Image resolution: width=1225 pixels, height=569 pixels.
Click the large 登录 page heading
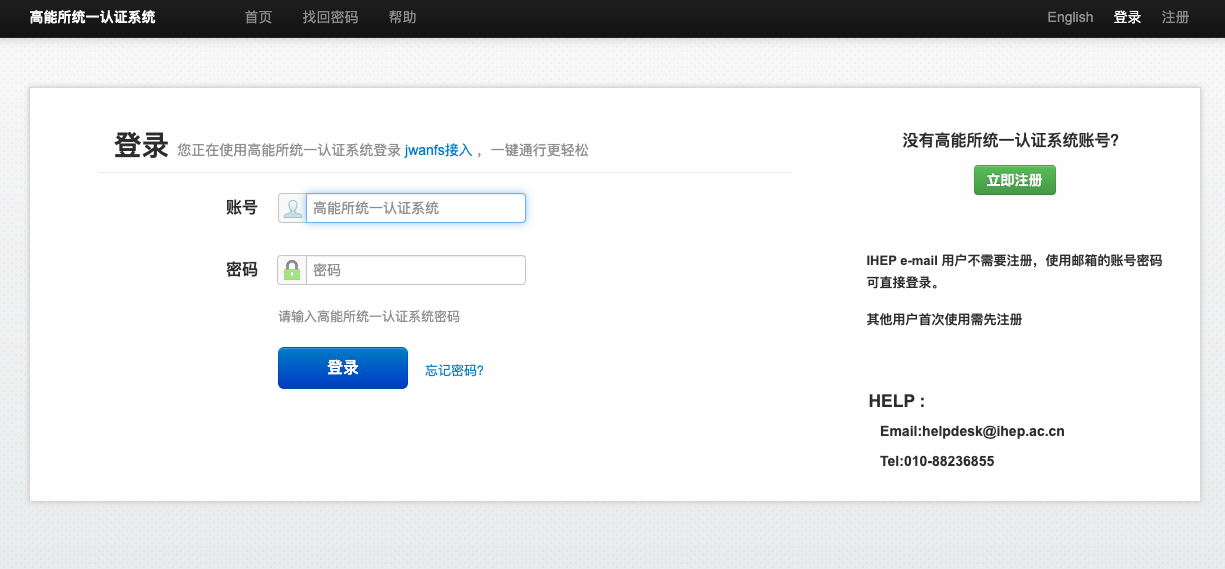pyautogui.click(x=141, y=146)
